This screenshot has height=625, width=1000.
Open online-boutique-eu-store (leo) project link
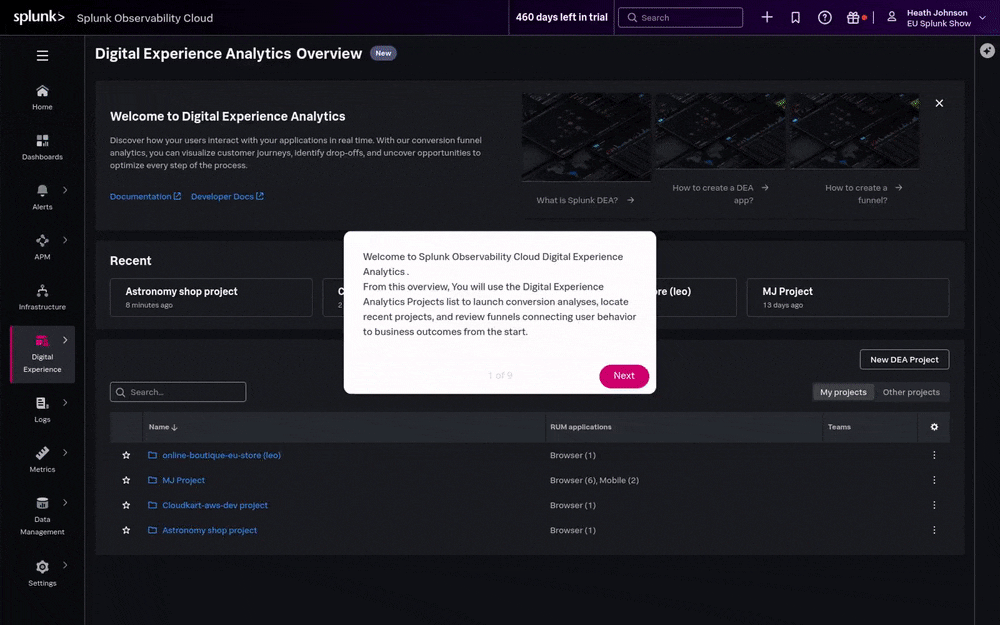221,455
